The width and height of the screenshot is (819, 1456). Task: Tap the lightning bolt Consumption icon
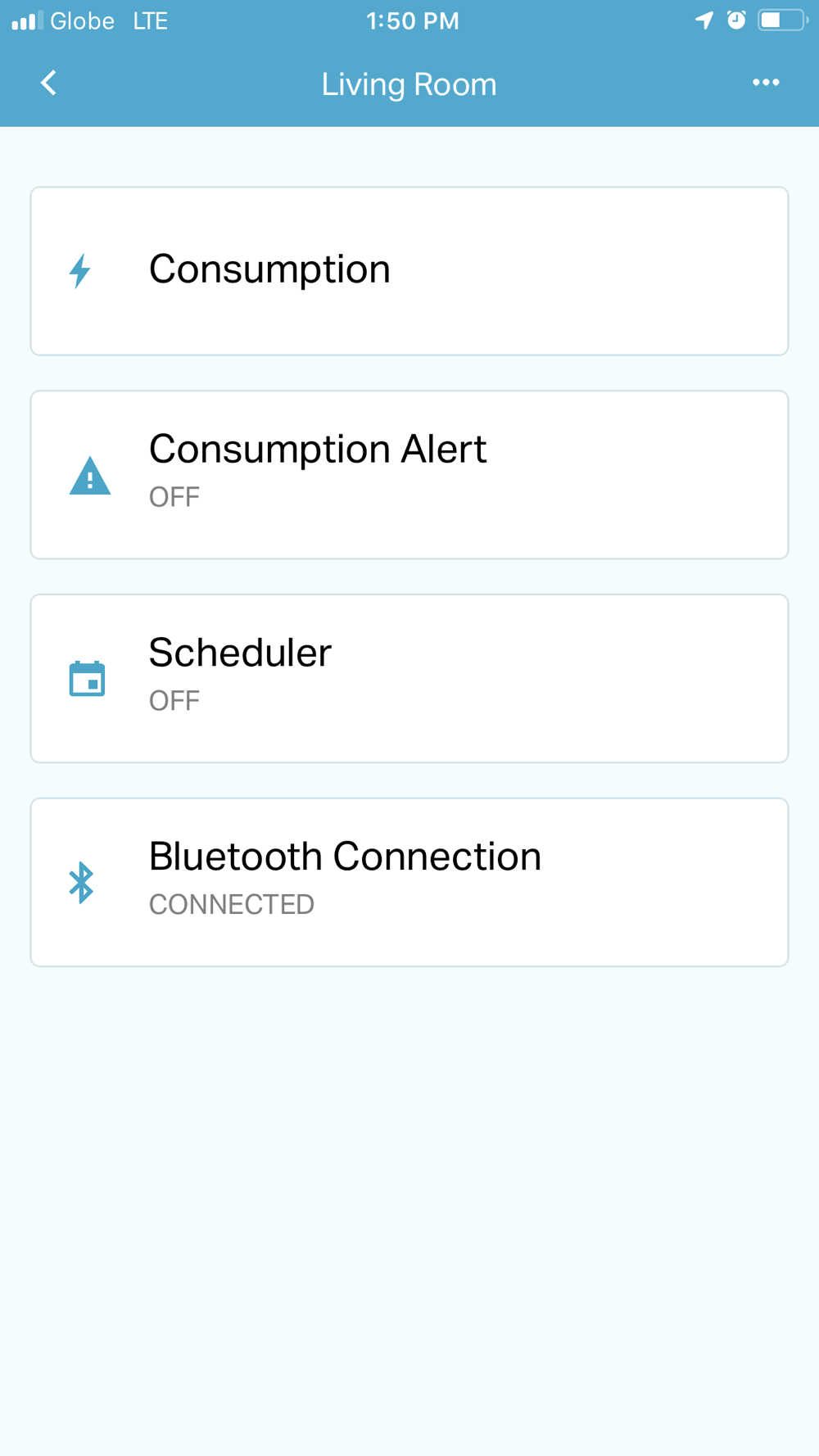pyautogui.click(x=79, y=271)
